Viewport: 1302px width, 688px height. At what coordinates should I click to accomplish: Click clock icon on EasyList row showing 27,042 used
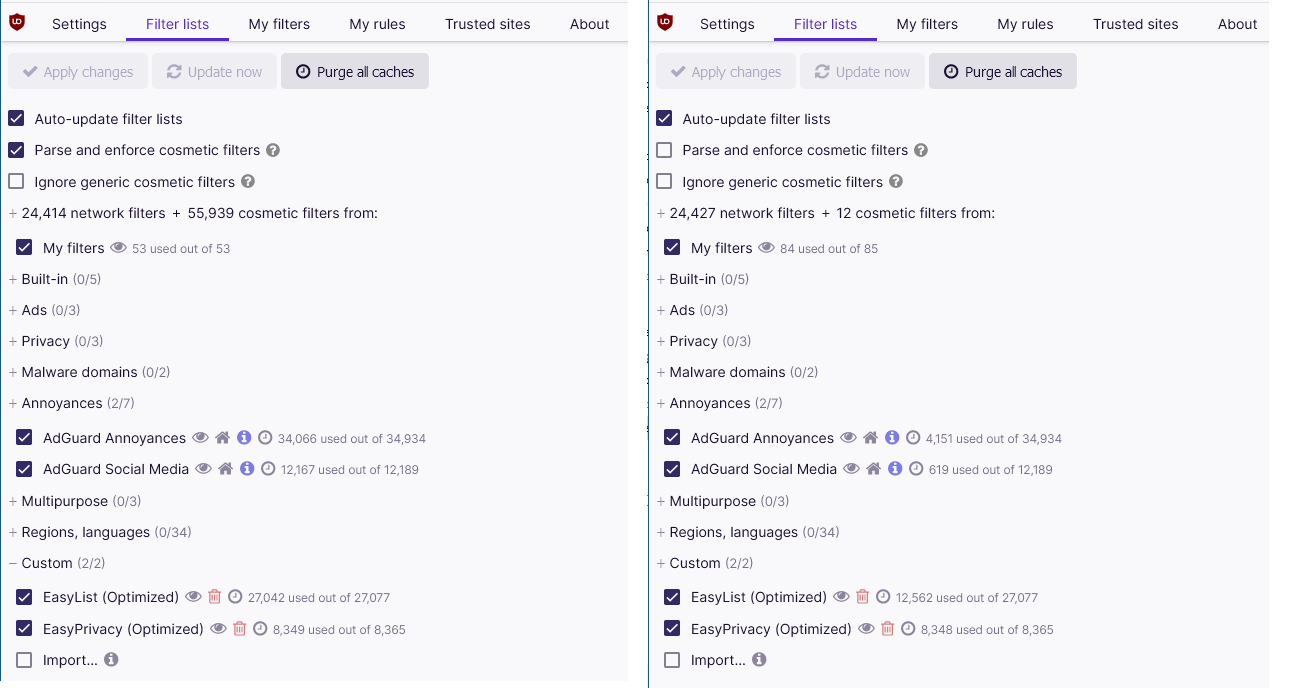pos(235,597)
